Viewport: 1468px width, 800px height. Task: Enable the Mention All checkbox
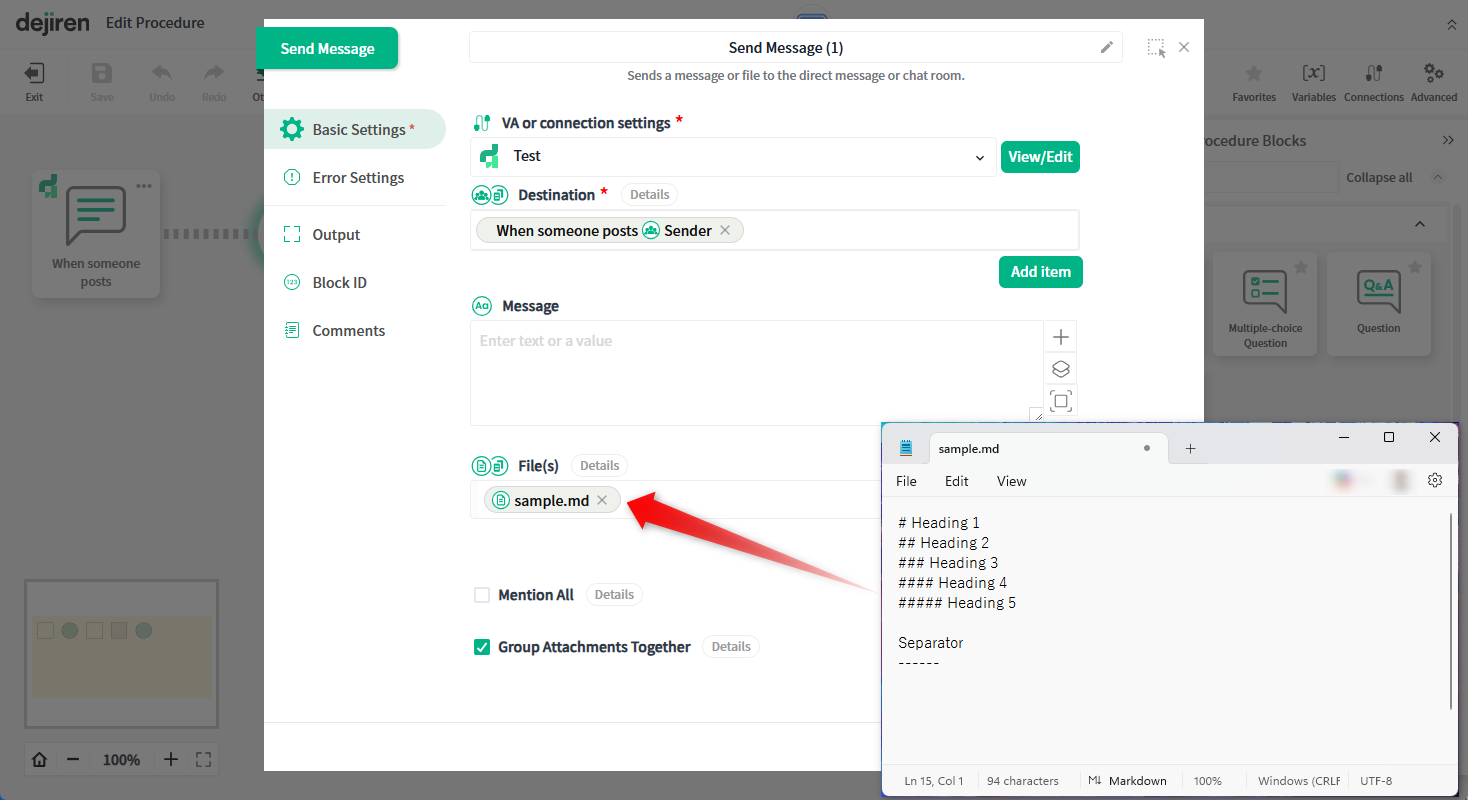coord(482,595)
